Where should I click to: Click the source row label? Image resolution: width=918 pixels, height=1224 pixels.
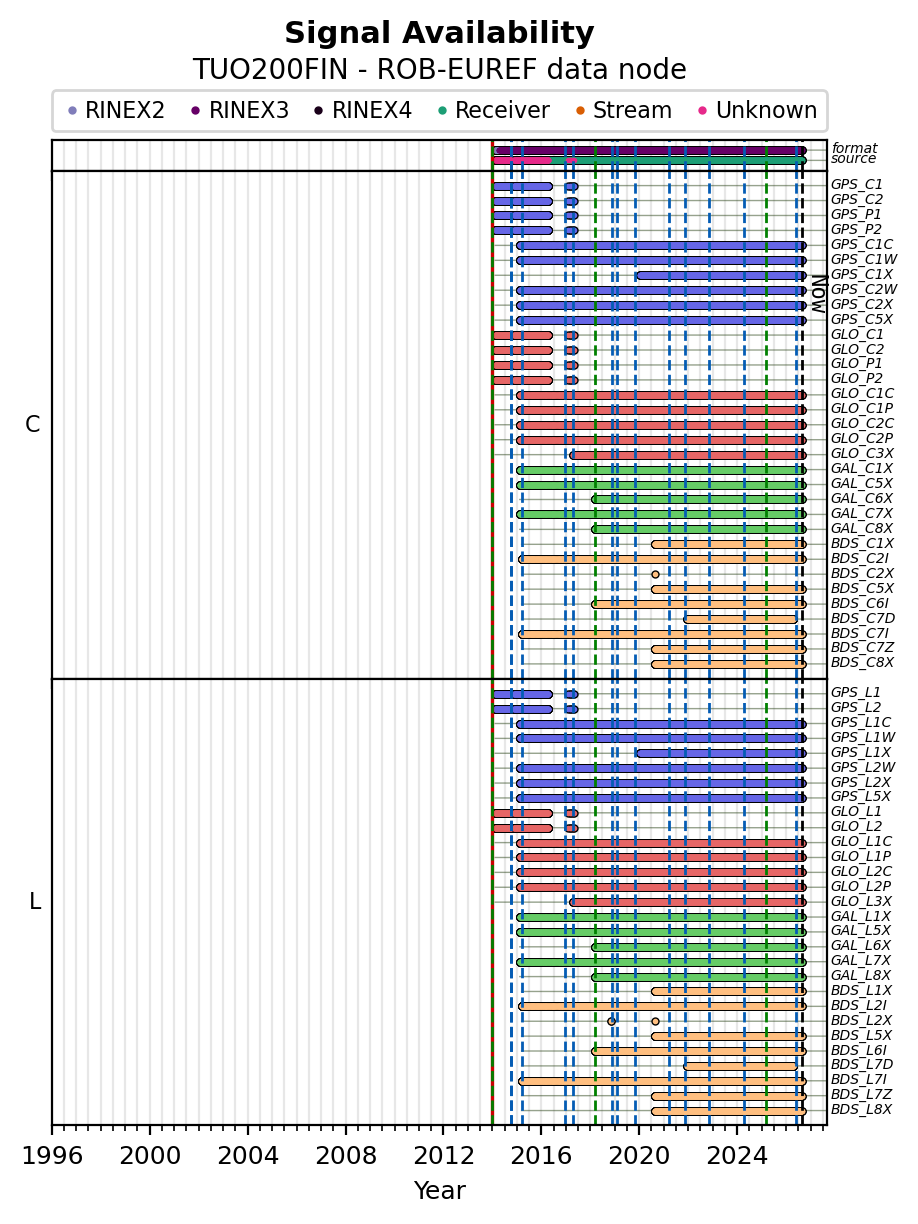[853, 159]
